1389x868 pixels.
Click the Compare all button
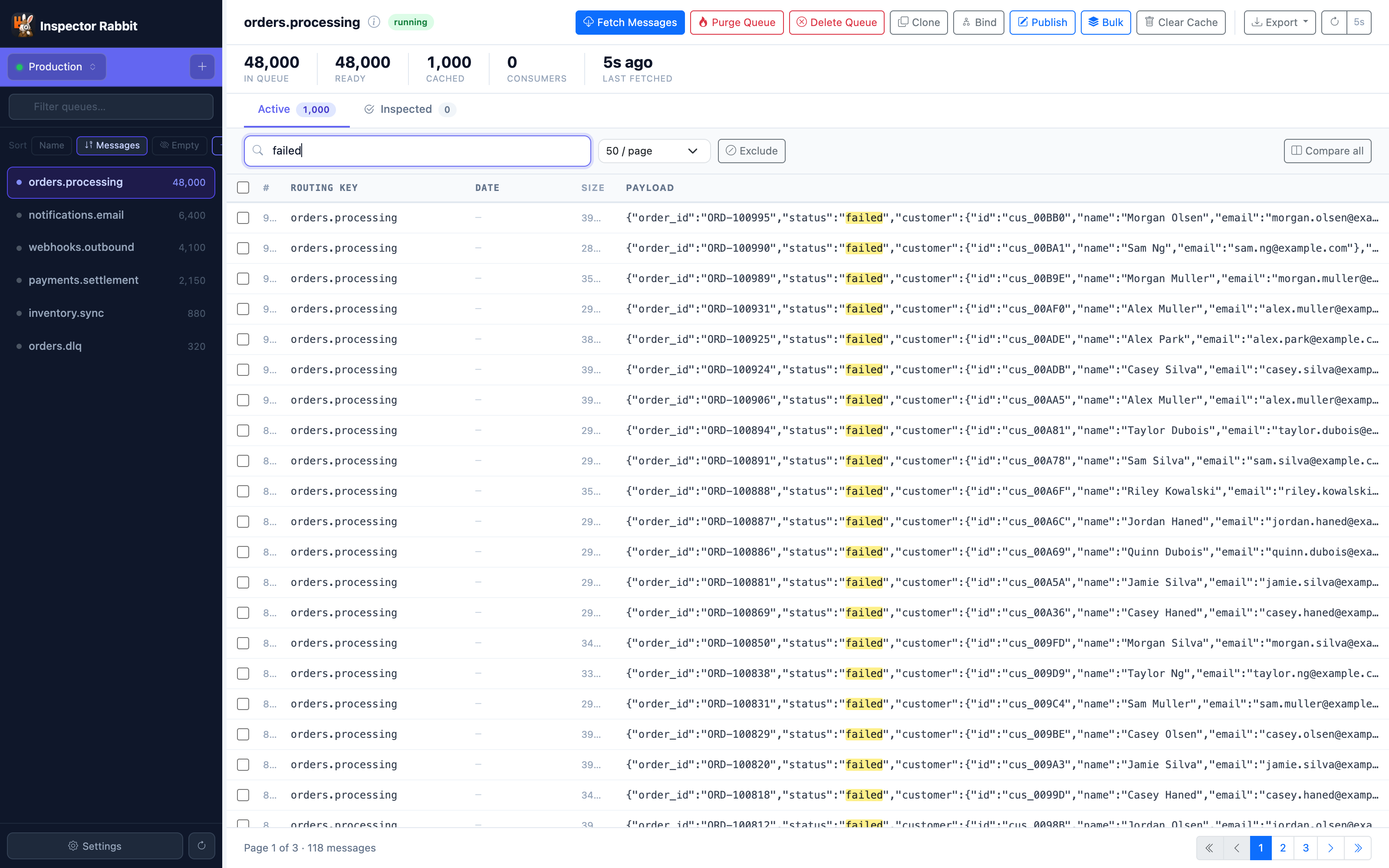coord(1327,151)
